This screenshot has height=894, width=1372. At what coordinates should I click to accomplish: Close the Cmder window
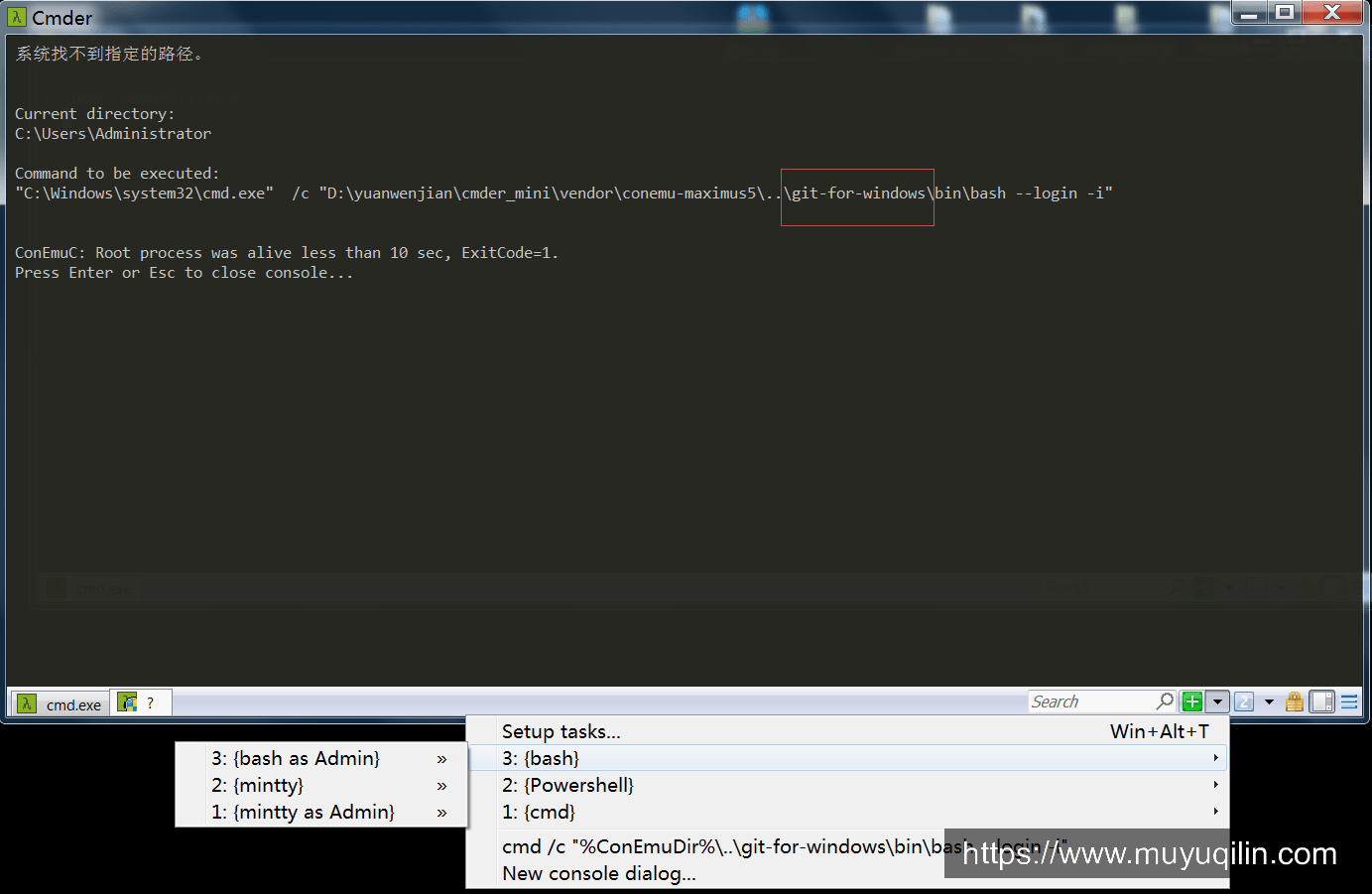point(1332,12)
